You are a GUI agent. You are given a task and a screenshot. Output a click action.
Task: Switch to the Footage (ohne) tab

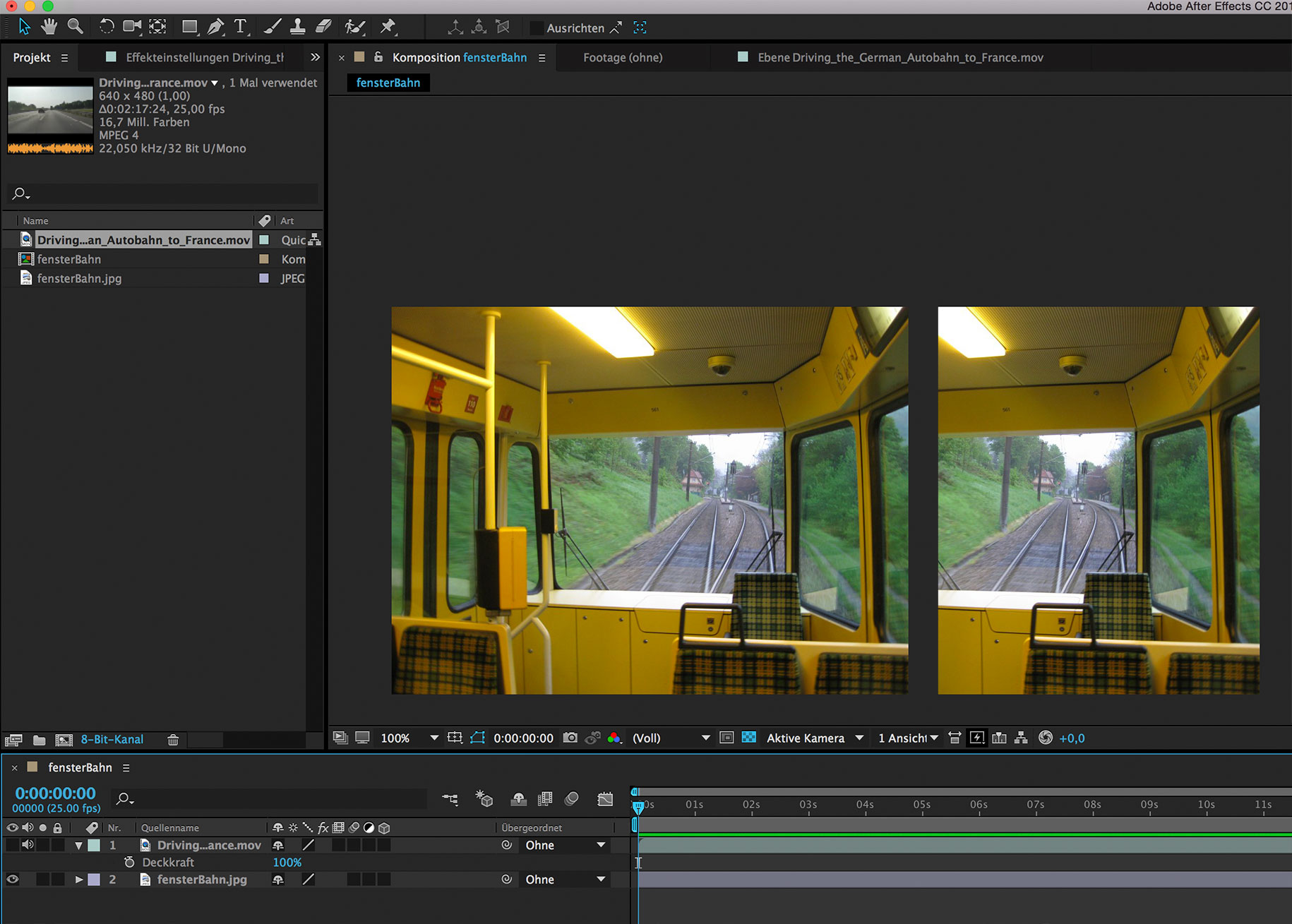623,57
